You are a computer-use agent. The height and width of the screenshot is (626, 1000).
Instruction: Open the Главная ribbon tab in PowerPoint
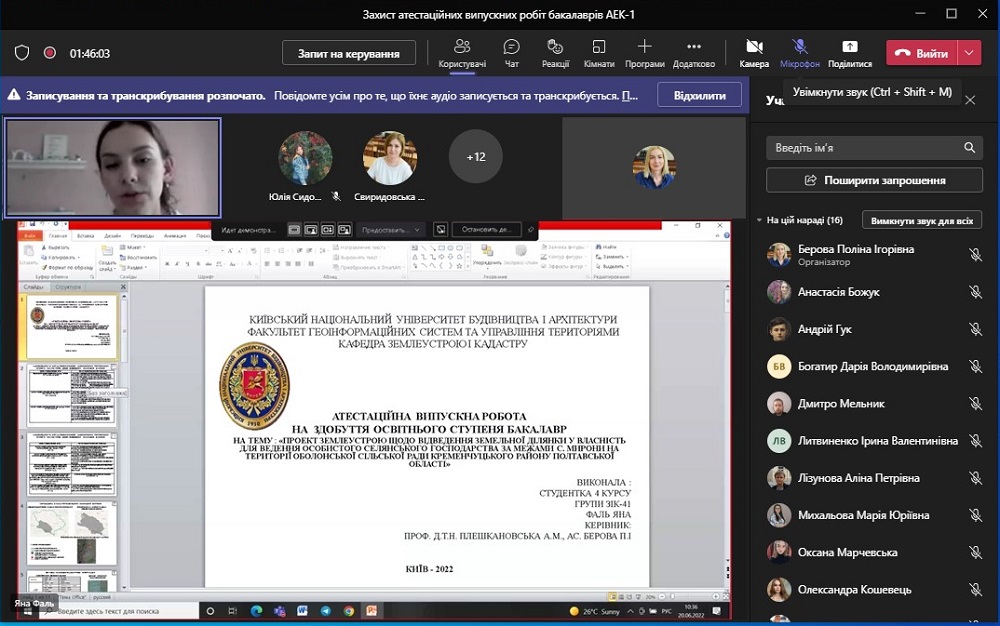click(x=58, y=236)
